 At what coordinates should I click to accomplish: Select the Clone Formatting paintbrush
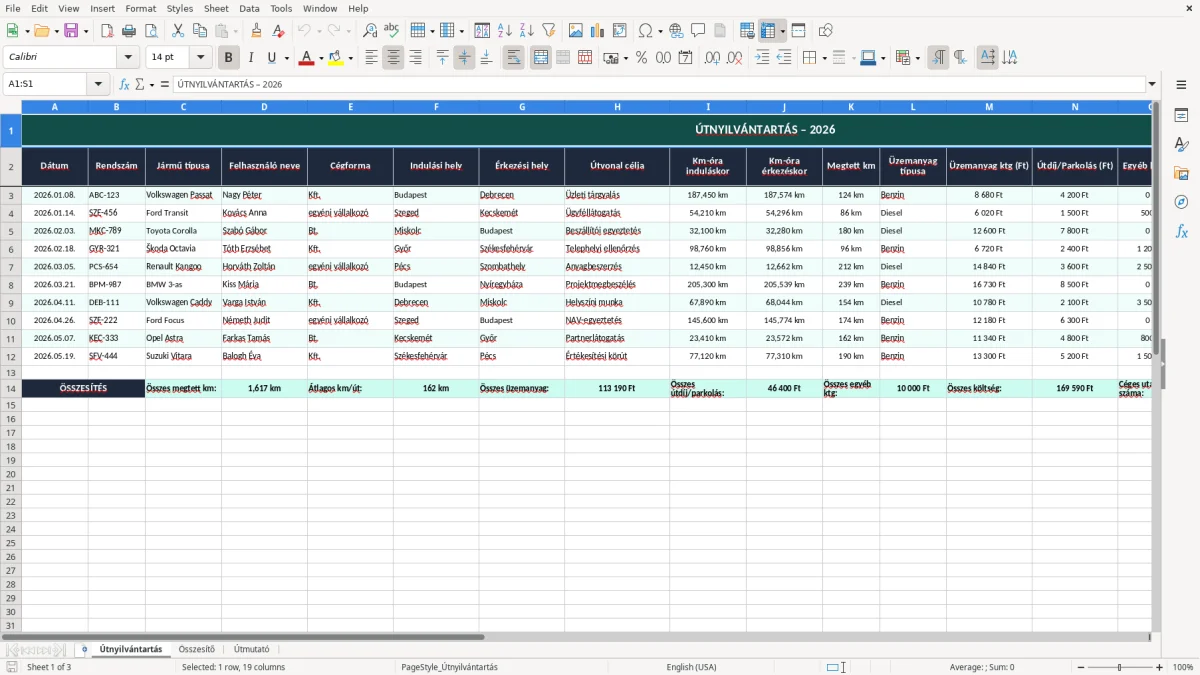pyautogui.click(x=256, y=31)
